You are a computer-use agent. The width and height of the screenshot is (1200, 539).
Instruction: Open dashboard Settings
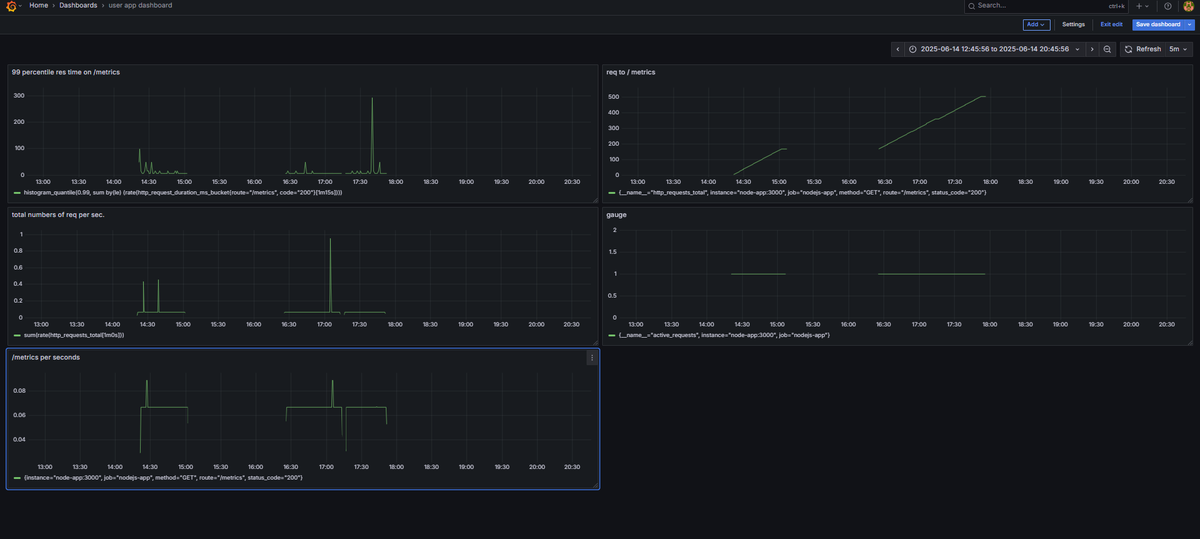pyautogui.click(x=1073, y=24)
